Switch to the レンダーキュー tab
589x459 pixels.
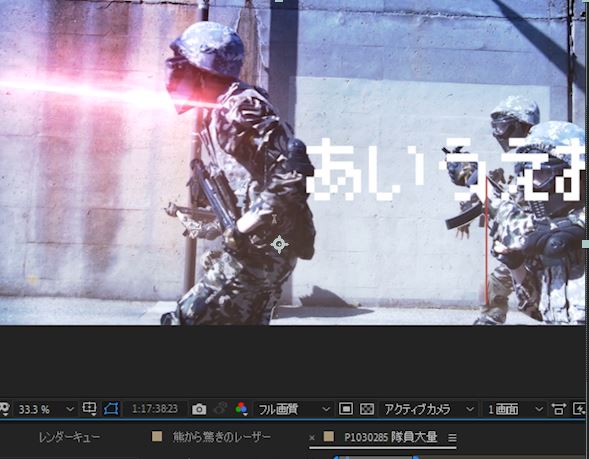[x=69, y=437]
